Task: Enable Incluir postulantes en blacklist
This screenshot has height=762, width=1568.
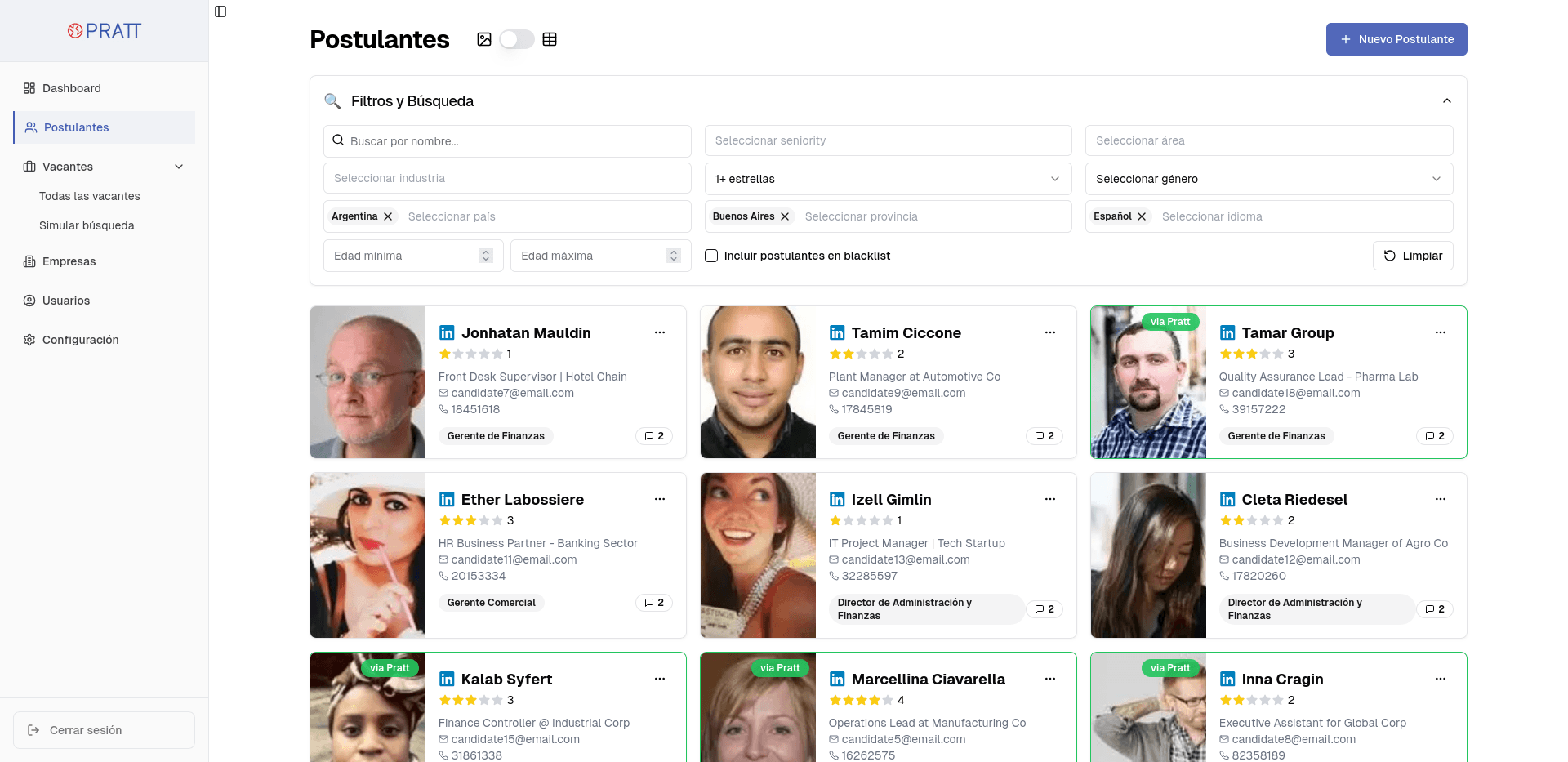Action: pyautogui.click(x=711, y=256)
